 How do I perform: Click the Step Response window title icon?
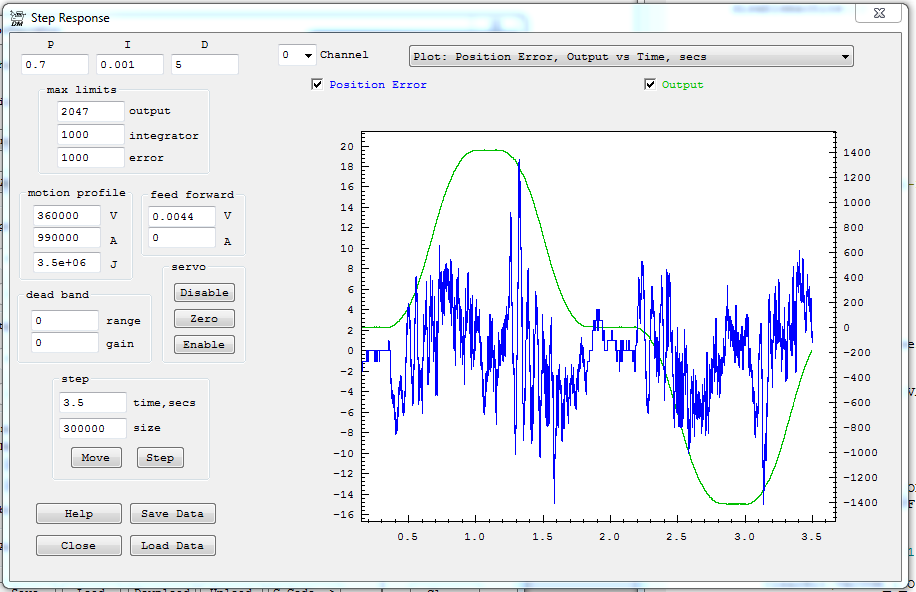18,17
